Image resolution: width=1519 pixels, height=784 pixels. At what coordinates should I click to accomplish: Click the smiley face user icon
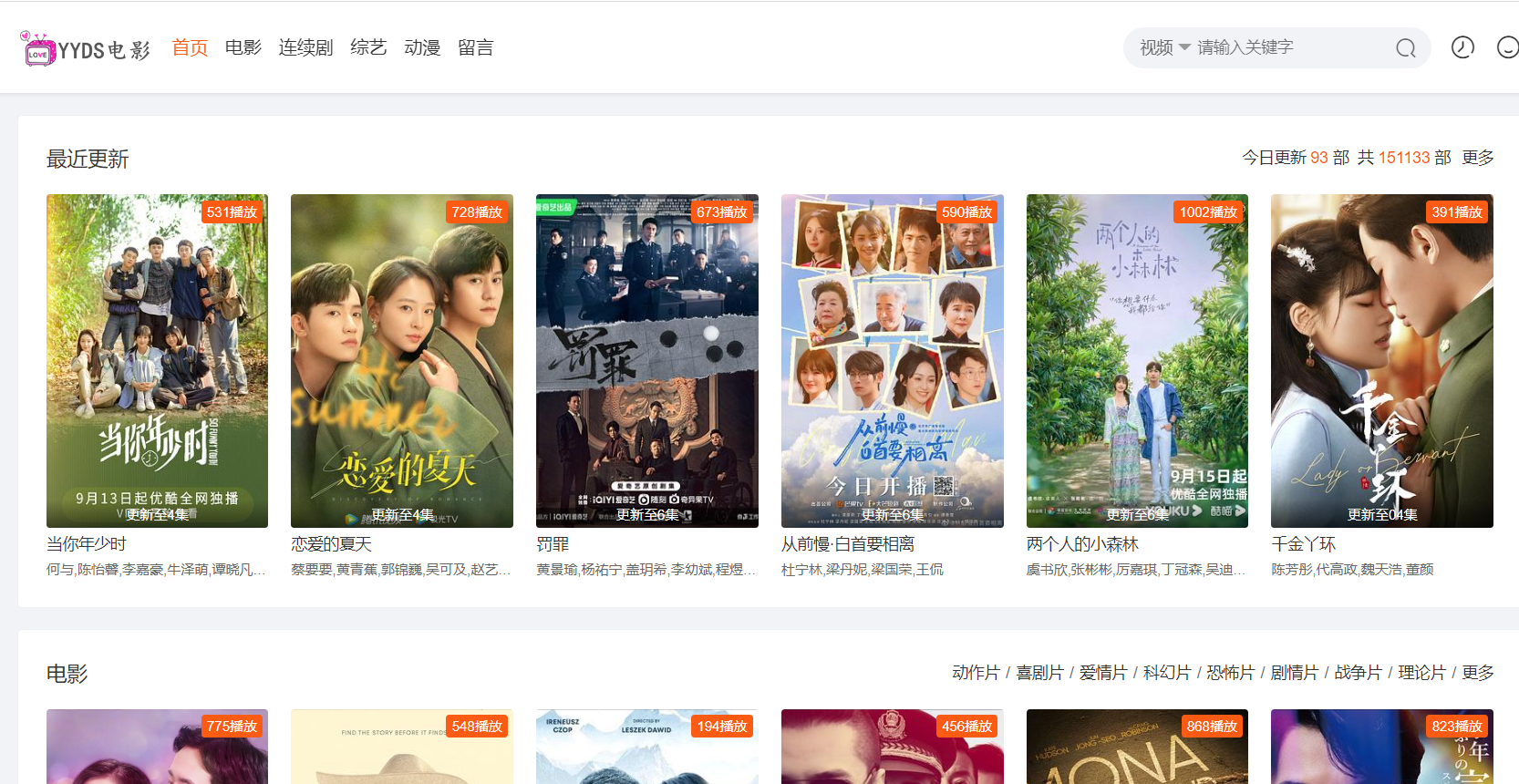pyautogui.click(x=1508, y=47)
